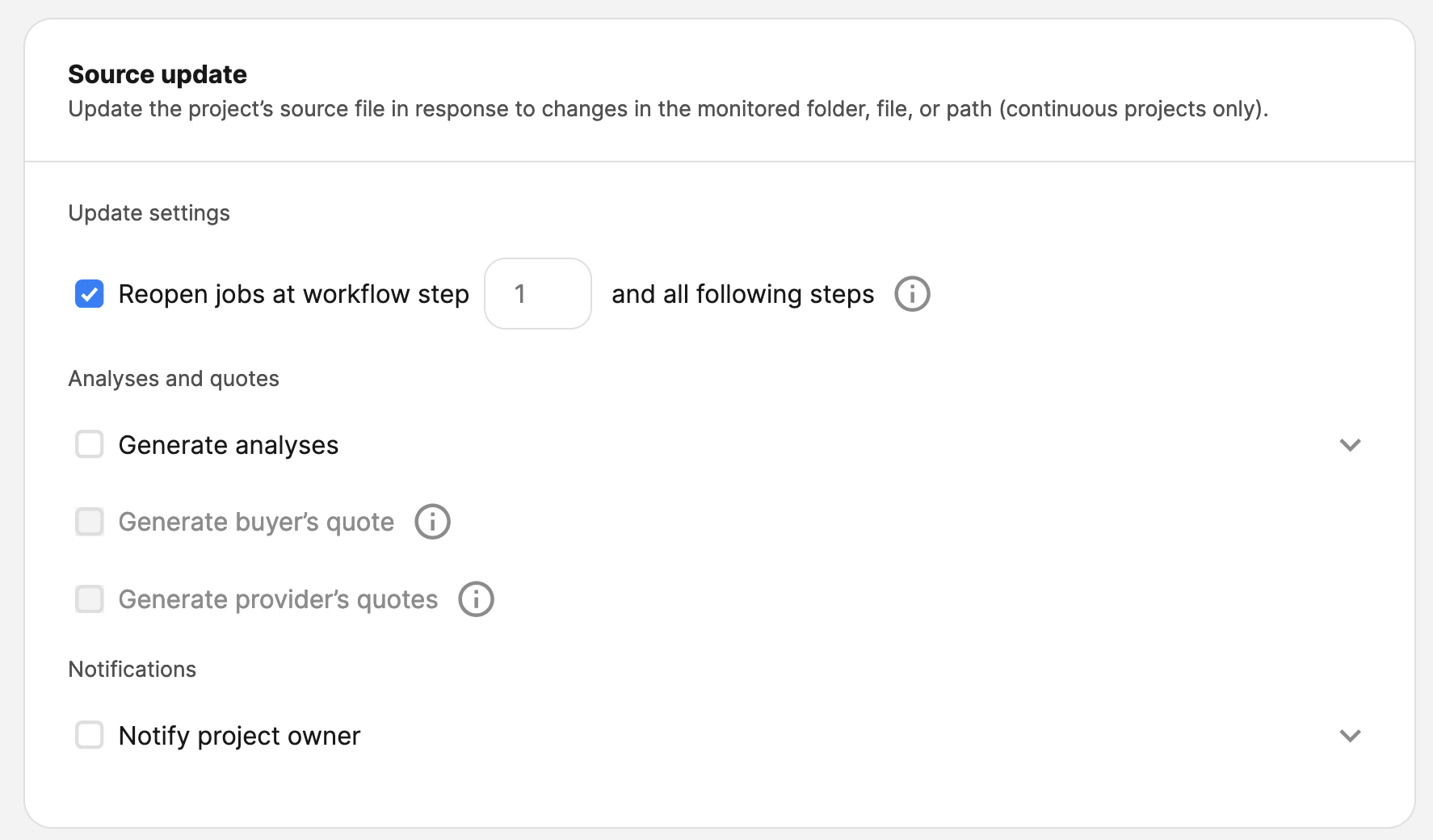
Task: Expand the Notify project owner chevron
Action: [1350, 736]
